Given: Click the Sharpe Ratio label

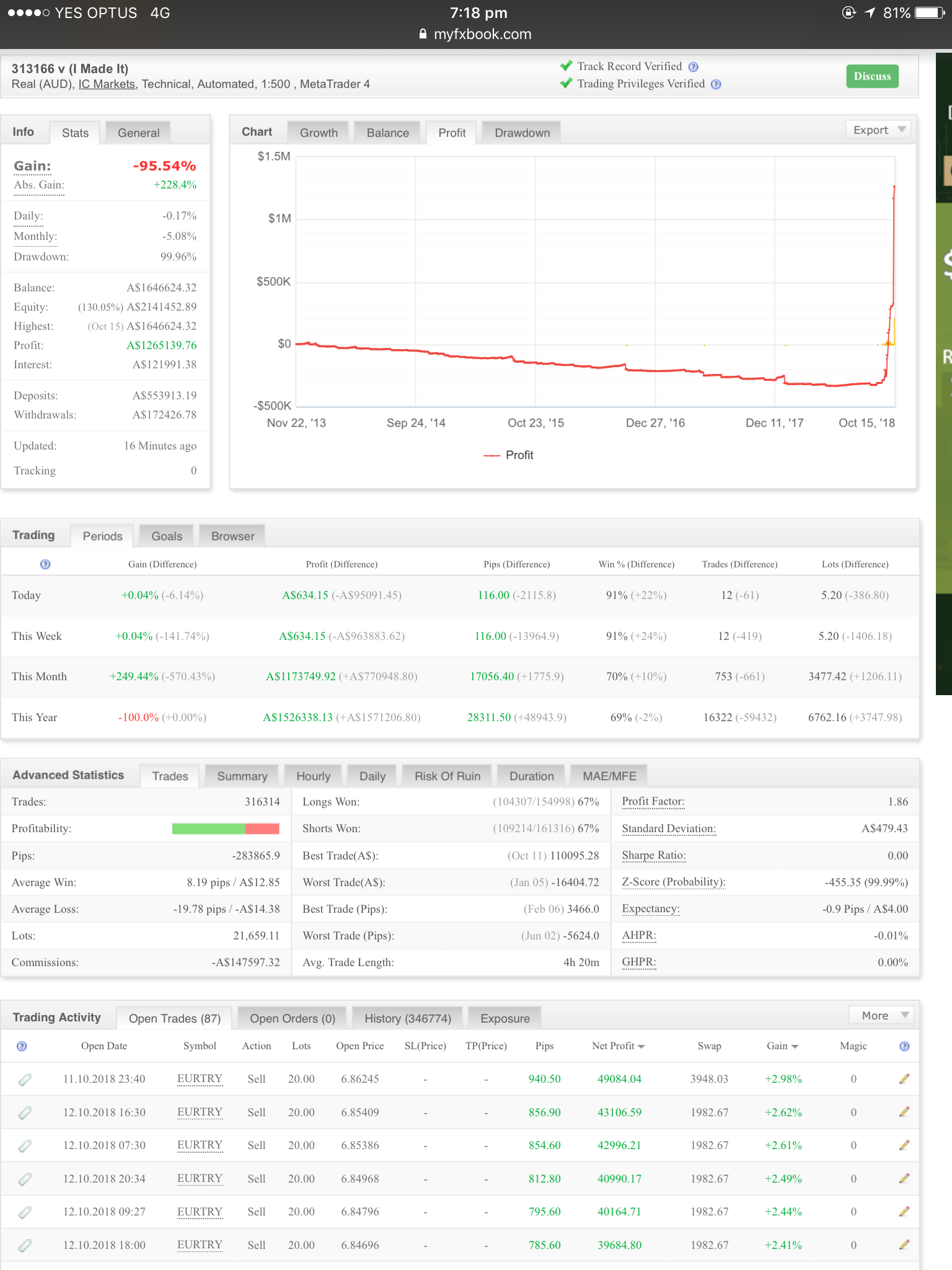Looking at the screenshot, I should tap(653, 855).
